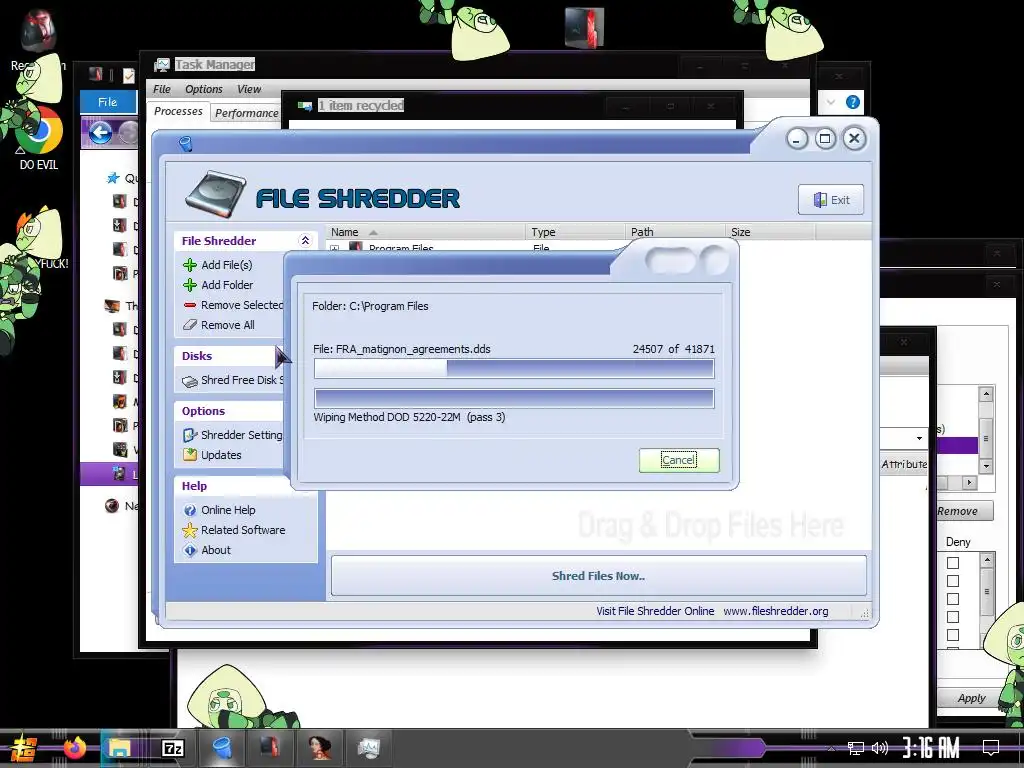Open Google Chrome DO EVIL desktop icon
This screenshot has height=768, width=1024.
click(x=39, y=134)
